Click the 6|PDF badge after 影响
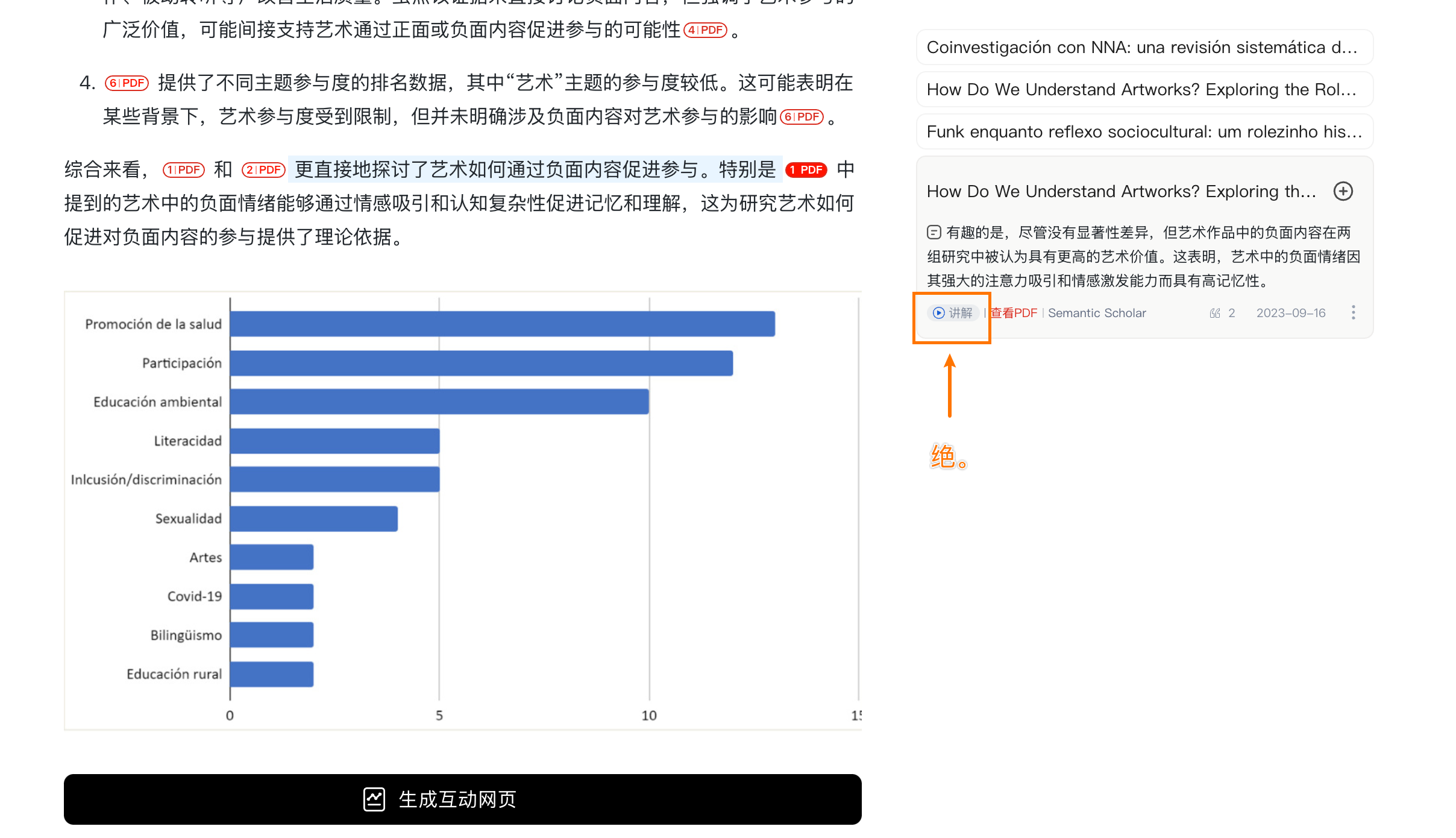The width and height of the screenshot is (1456, 838). click(x=802, y=117)
